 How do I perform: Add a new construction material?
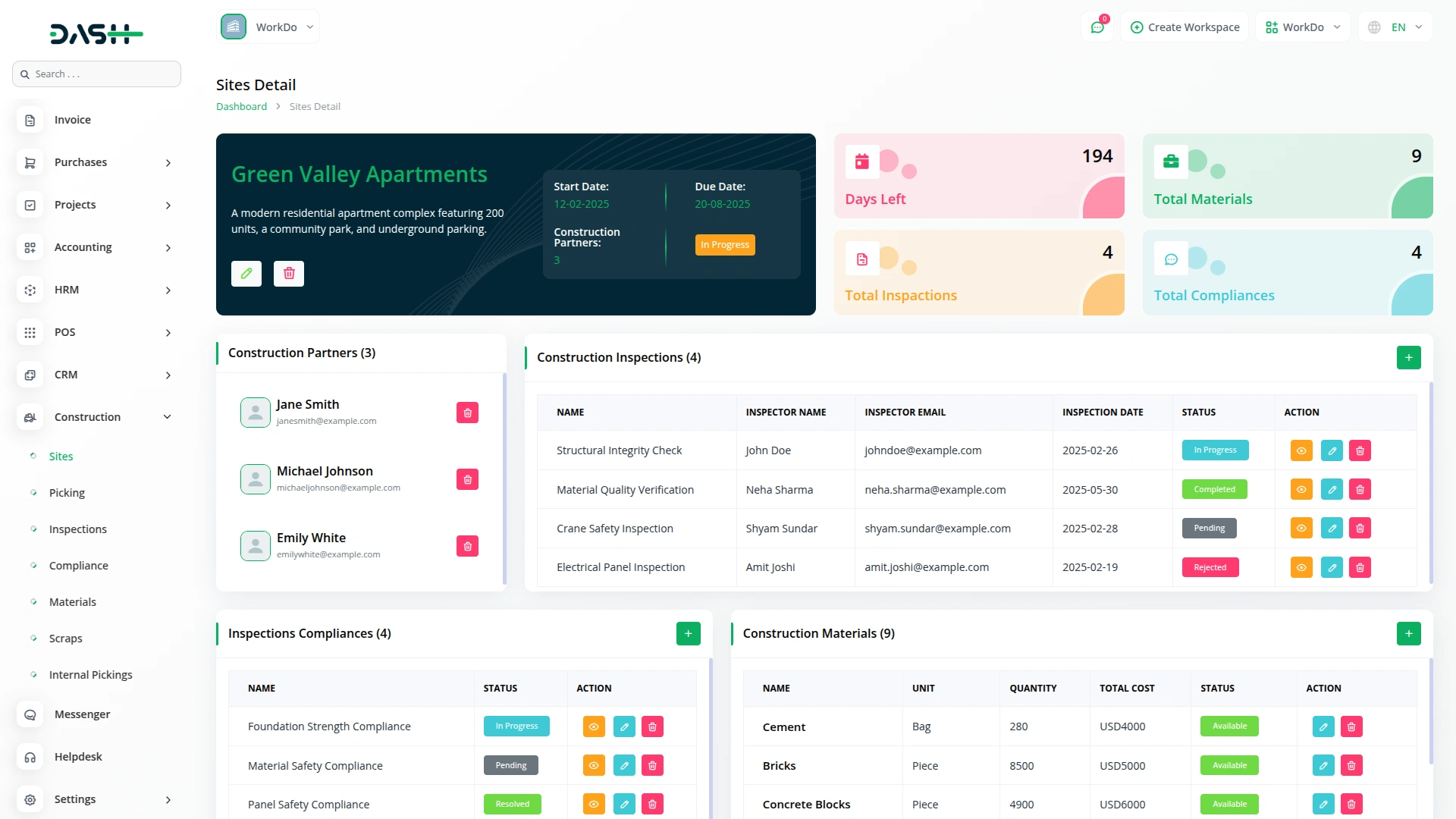tap(1408, 634)
